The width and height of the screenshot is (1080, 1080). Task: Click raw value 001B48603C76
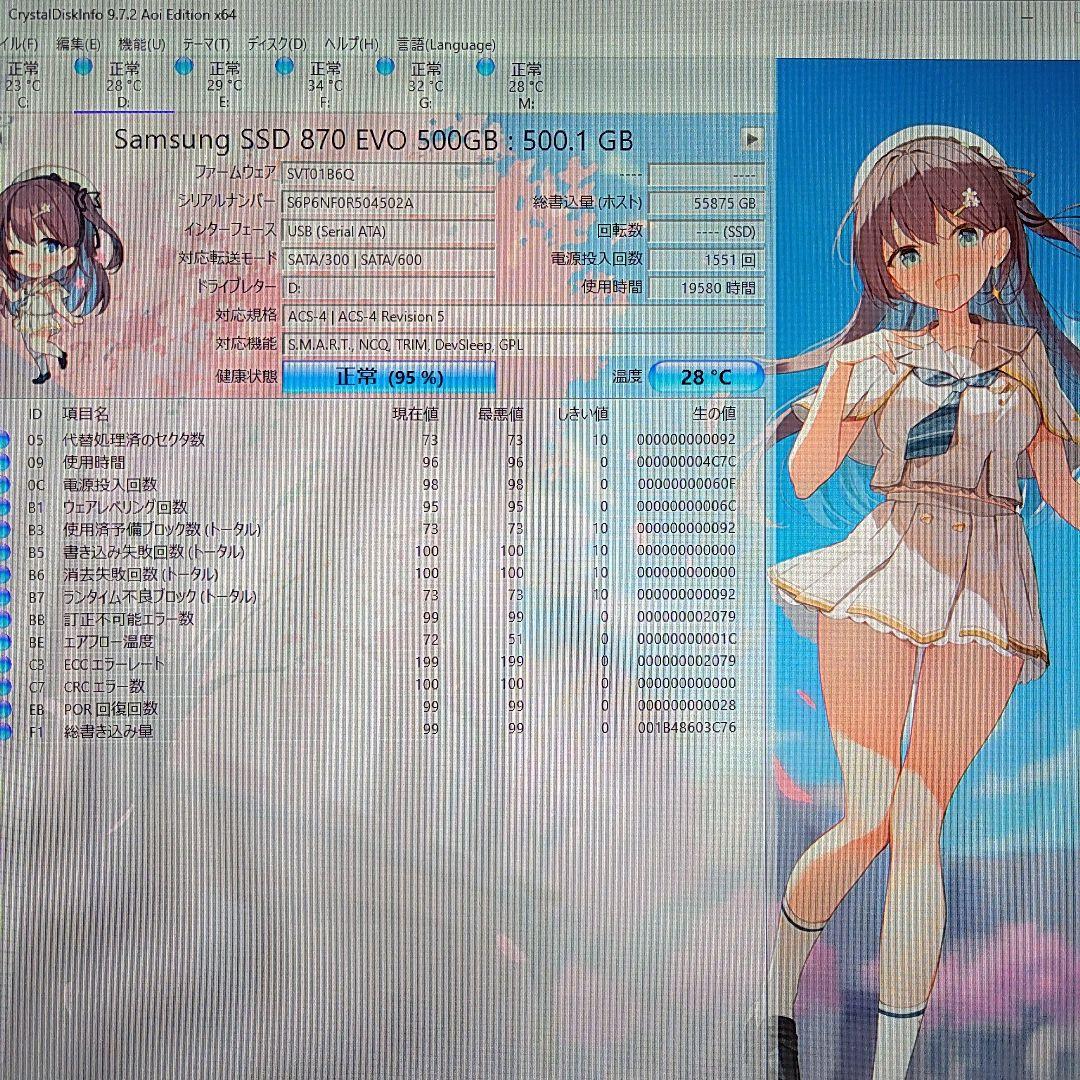point(687,728)
